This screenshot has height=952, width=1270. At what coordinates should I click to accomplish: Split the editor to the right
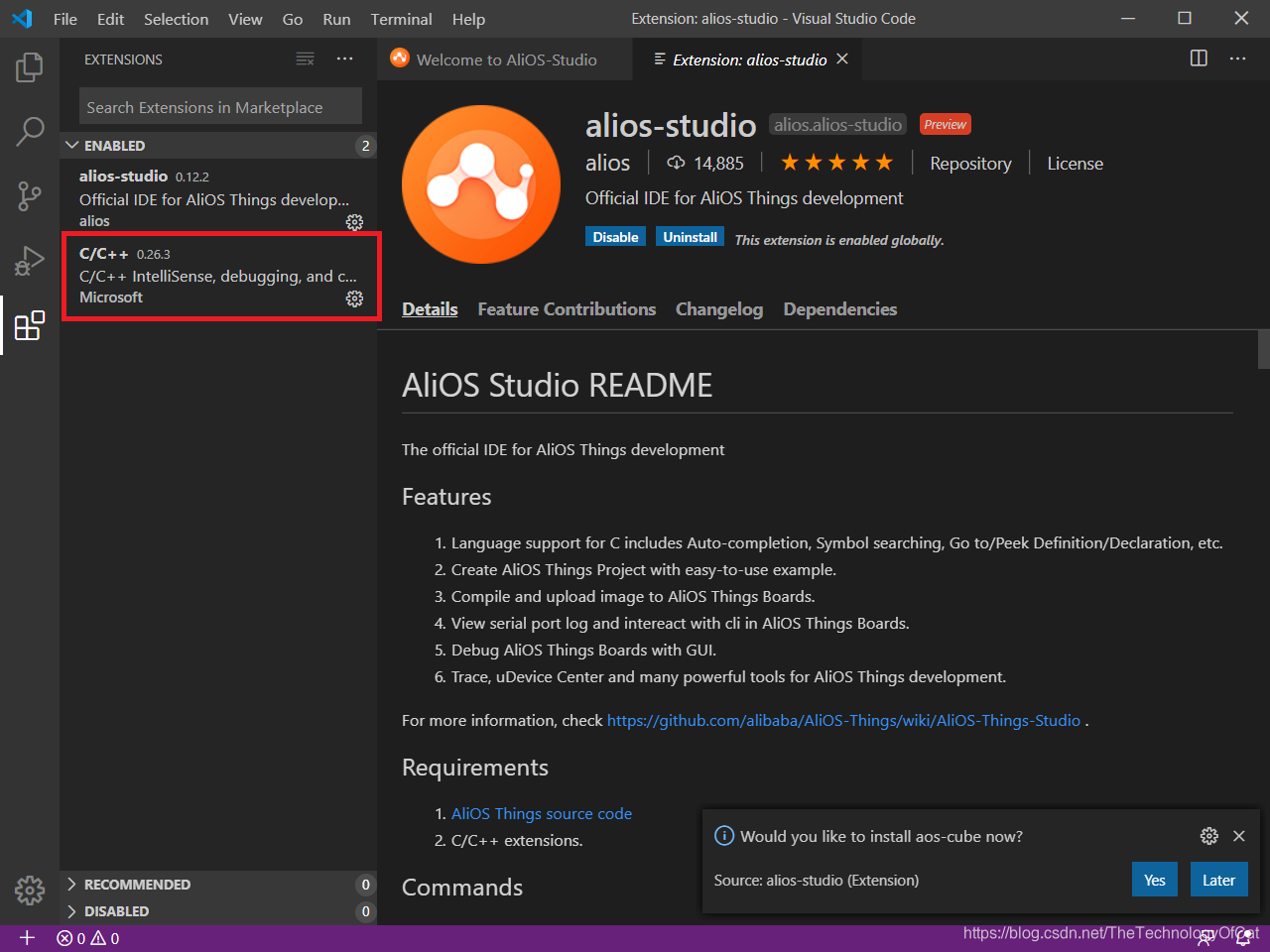coord(1199,59)
